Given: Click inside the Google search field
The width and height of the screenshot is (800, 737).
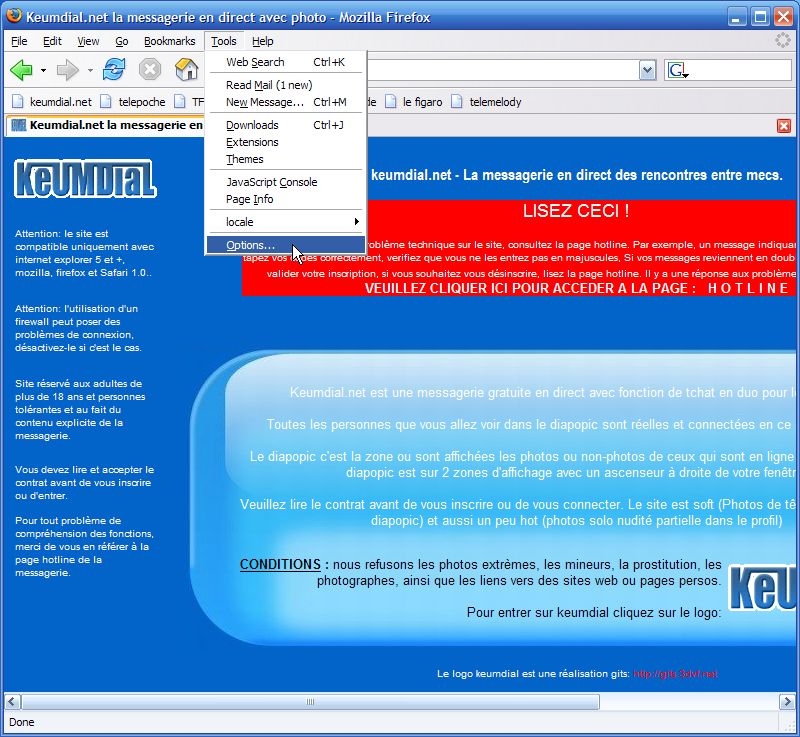Looking at the screenshot, I should point(741,70).
